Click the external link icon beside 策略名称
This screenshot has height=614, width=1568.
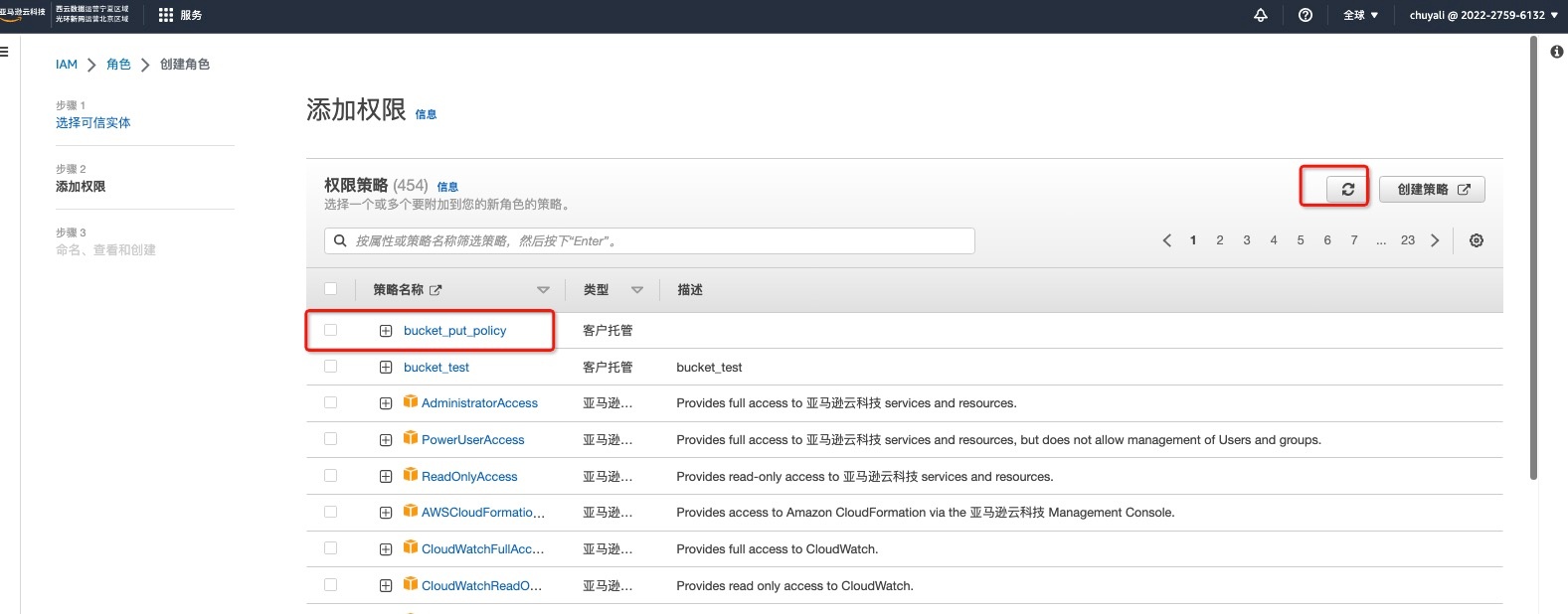436,290
